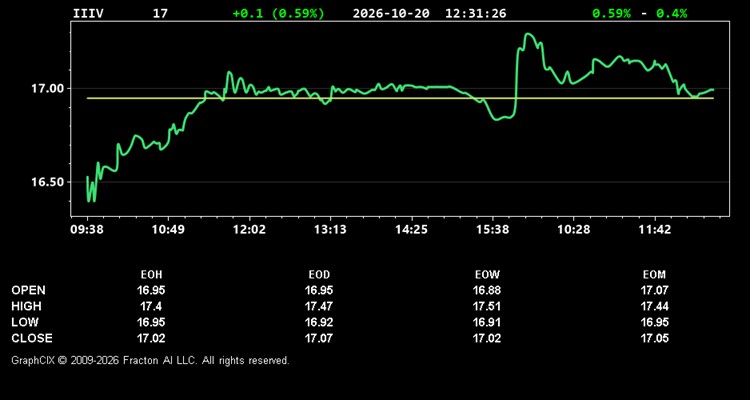Screen dimensions: 750x400
Task: Click the price 17 in header
Action: coord(160,13)
